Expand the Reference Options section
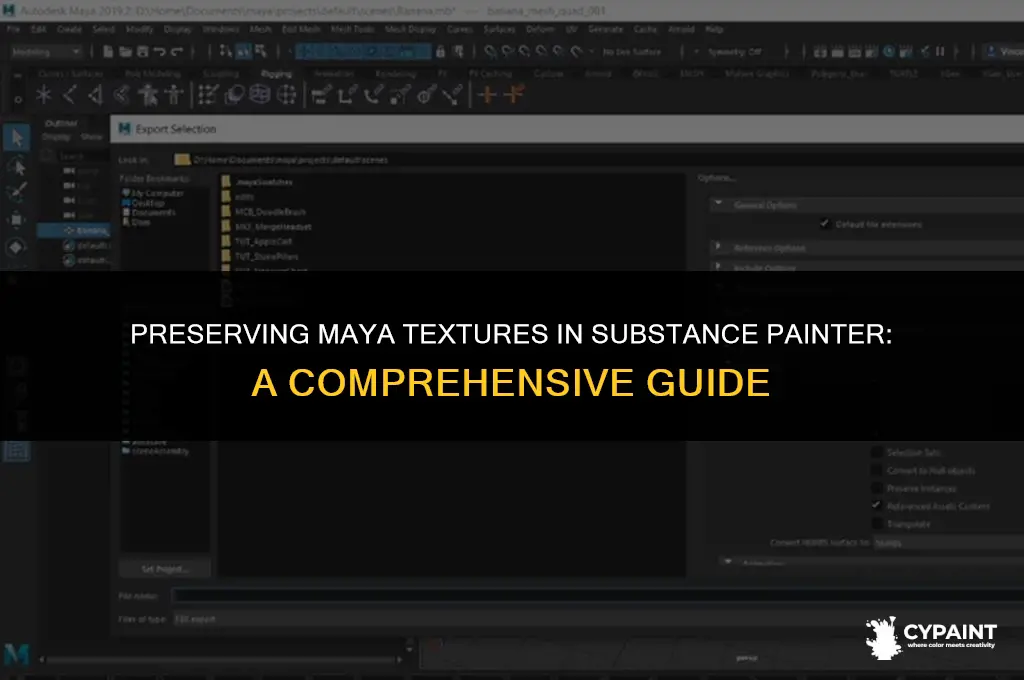The image size is (1024, 680). tap(718, 248)
